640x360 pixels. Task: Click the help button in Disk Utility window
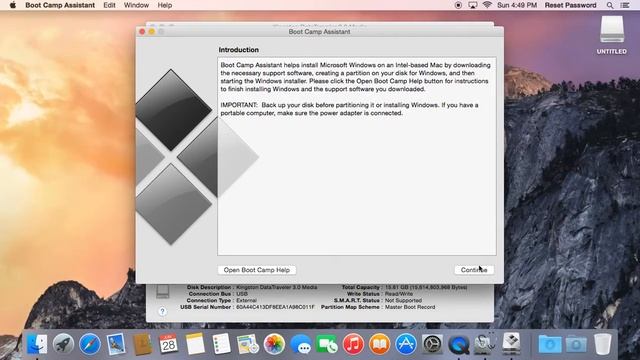[162, 312]
